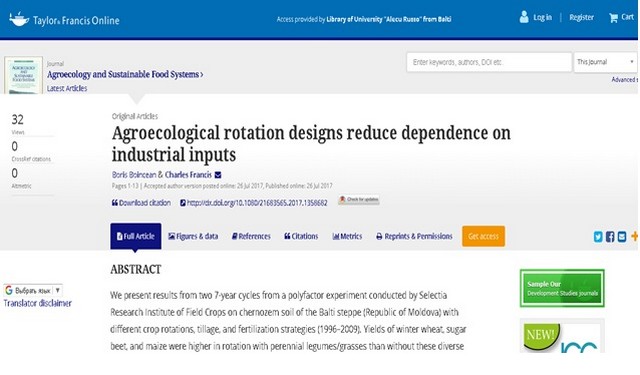Open Agroecology and Sustainable Food Systems journal link
The image size is (640, 375).
coord(125,74)
